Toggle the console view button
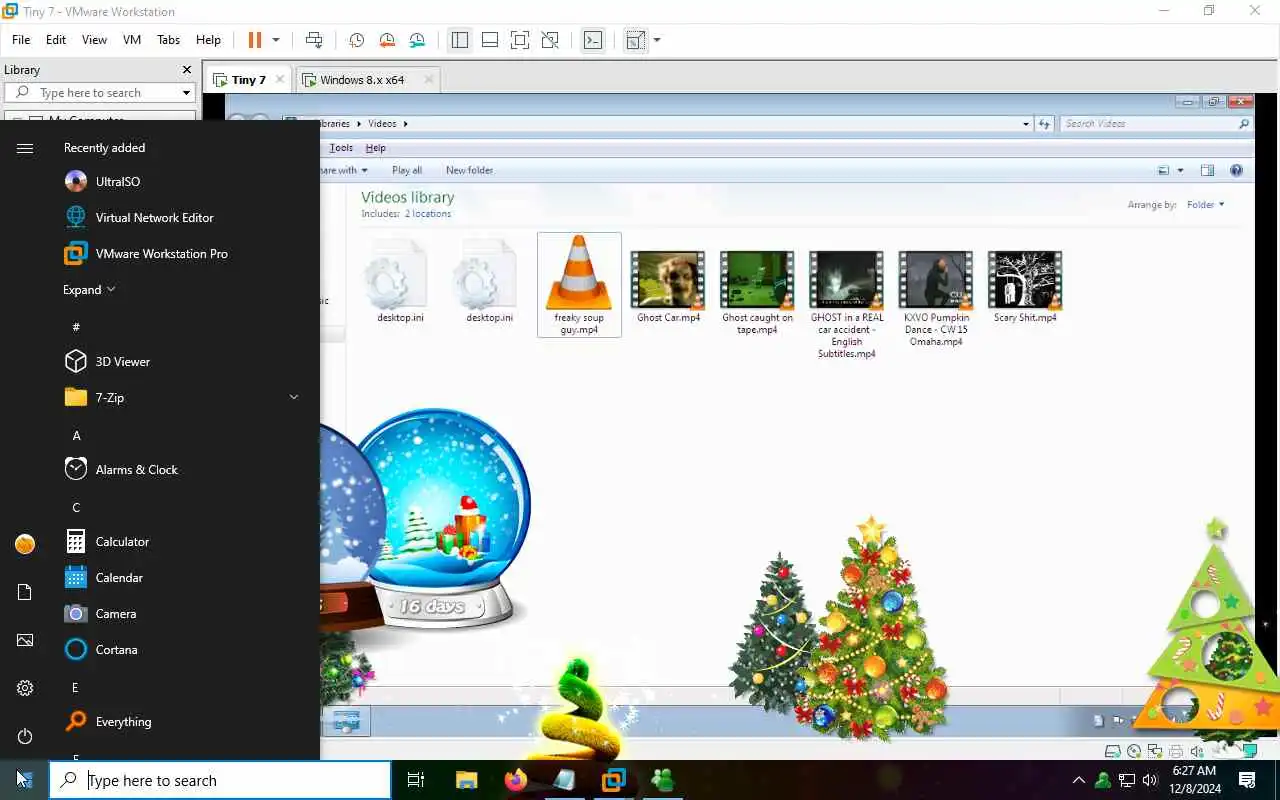Viewport: 1280px width, 800px height. click(593, 40)
